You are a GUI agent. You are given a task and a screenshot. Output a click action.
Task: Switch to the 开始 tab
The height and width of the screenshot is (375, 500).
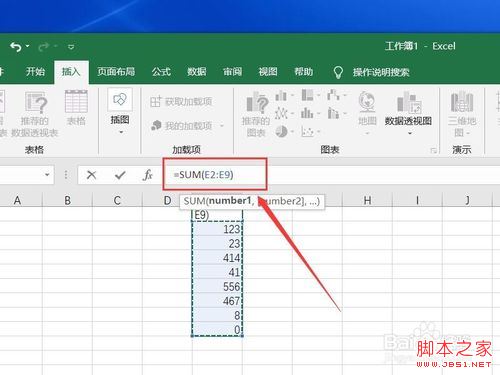[35, 71]
